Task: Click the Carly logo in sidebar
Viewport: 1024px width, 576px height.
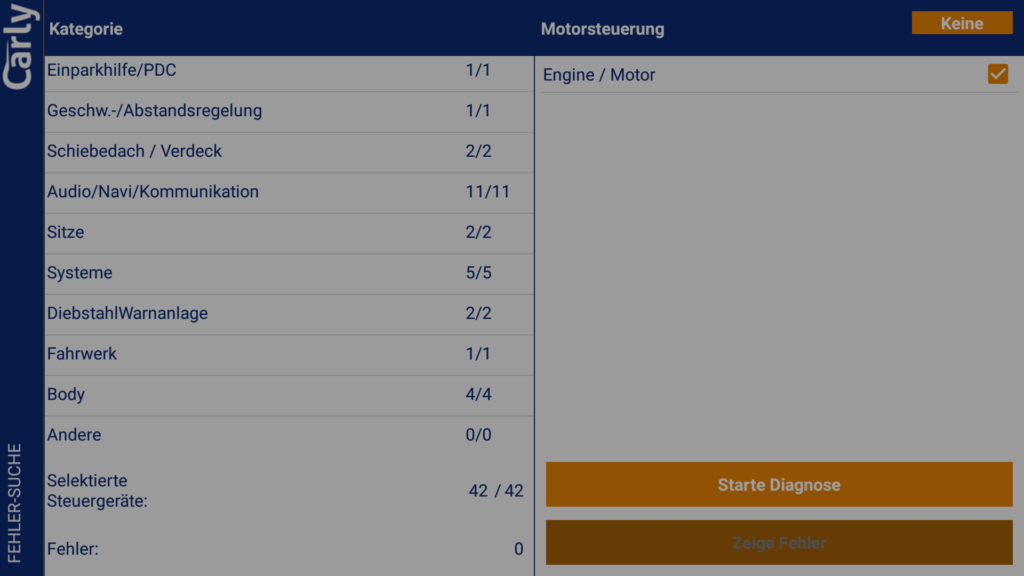Action: click(21, 47)
